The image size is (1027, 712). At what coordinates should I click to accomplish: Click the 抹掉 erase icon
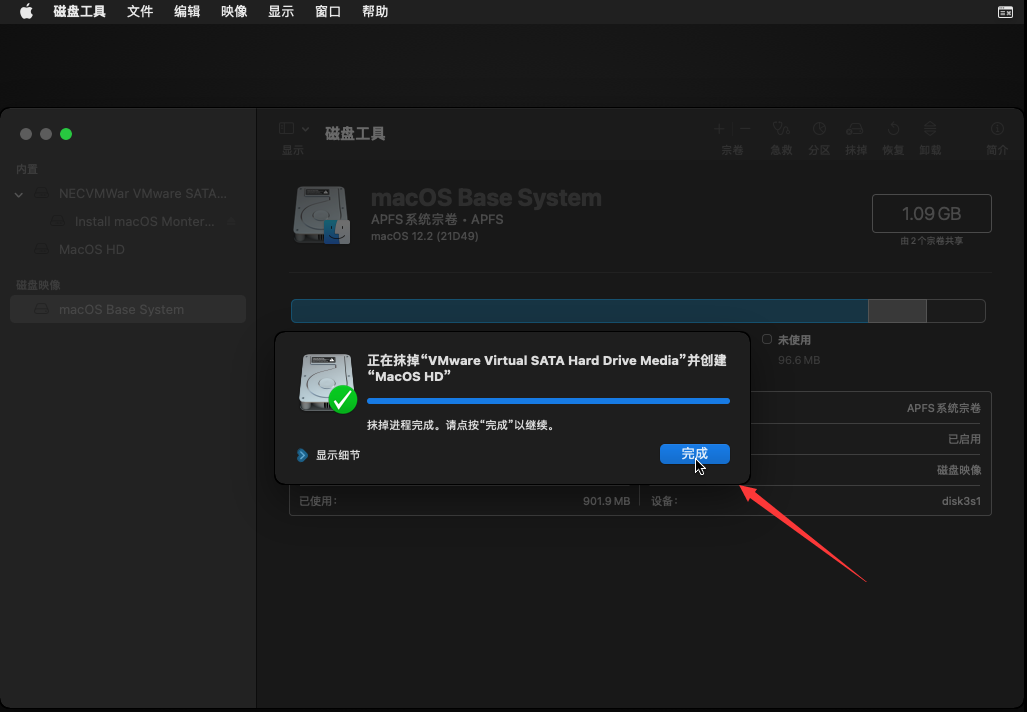855,129
